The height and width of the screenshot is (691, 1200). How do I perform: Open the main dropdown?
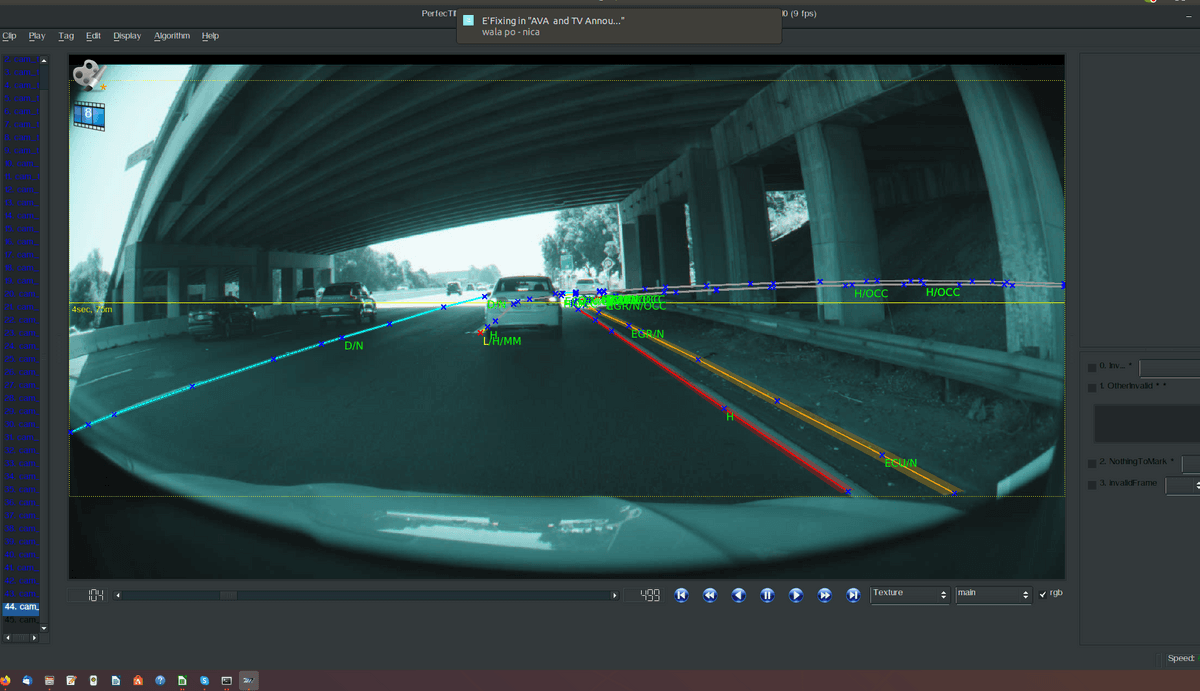(x=993, y=594)
